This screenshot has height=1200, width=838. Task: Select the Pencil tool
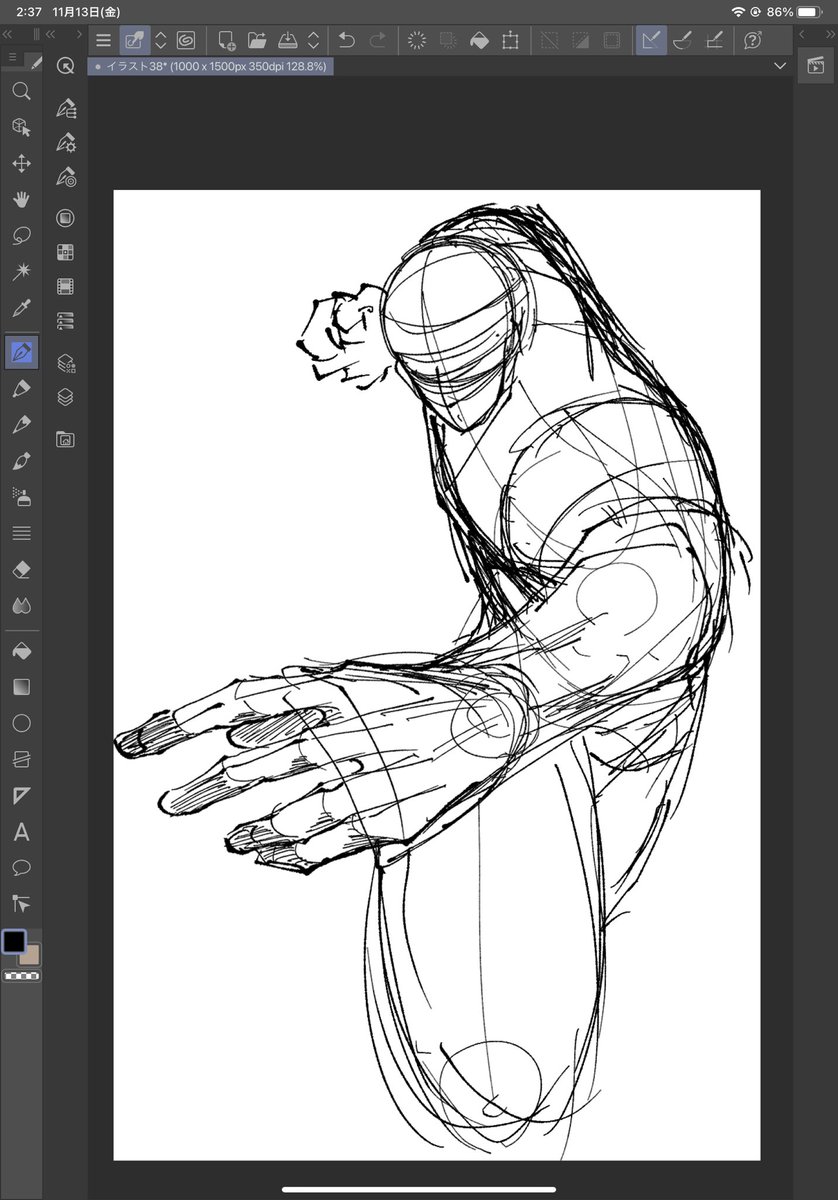21,389
